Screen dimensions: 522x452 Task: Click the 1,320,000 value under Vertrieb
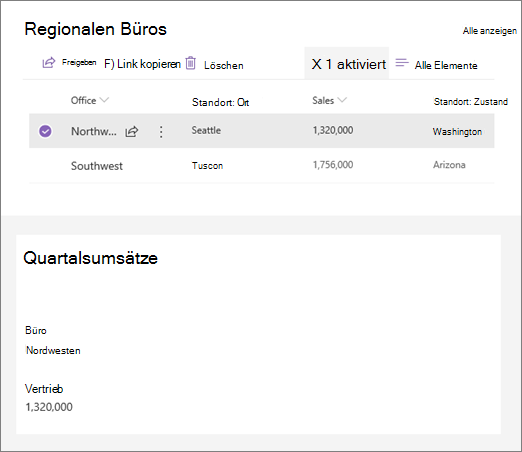(49, 407)
